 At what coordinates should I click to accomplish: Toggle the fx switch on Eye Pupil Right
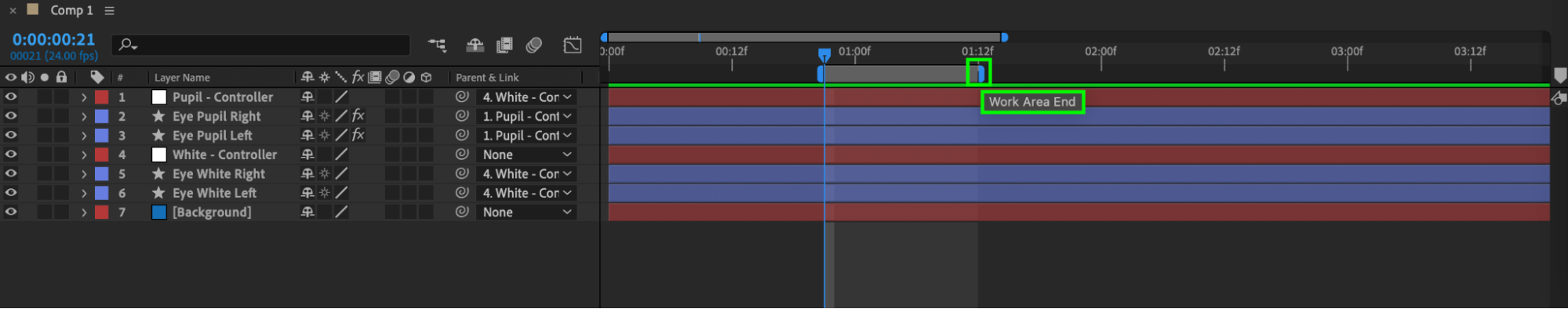[358, 116]
